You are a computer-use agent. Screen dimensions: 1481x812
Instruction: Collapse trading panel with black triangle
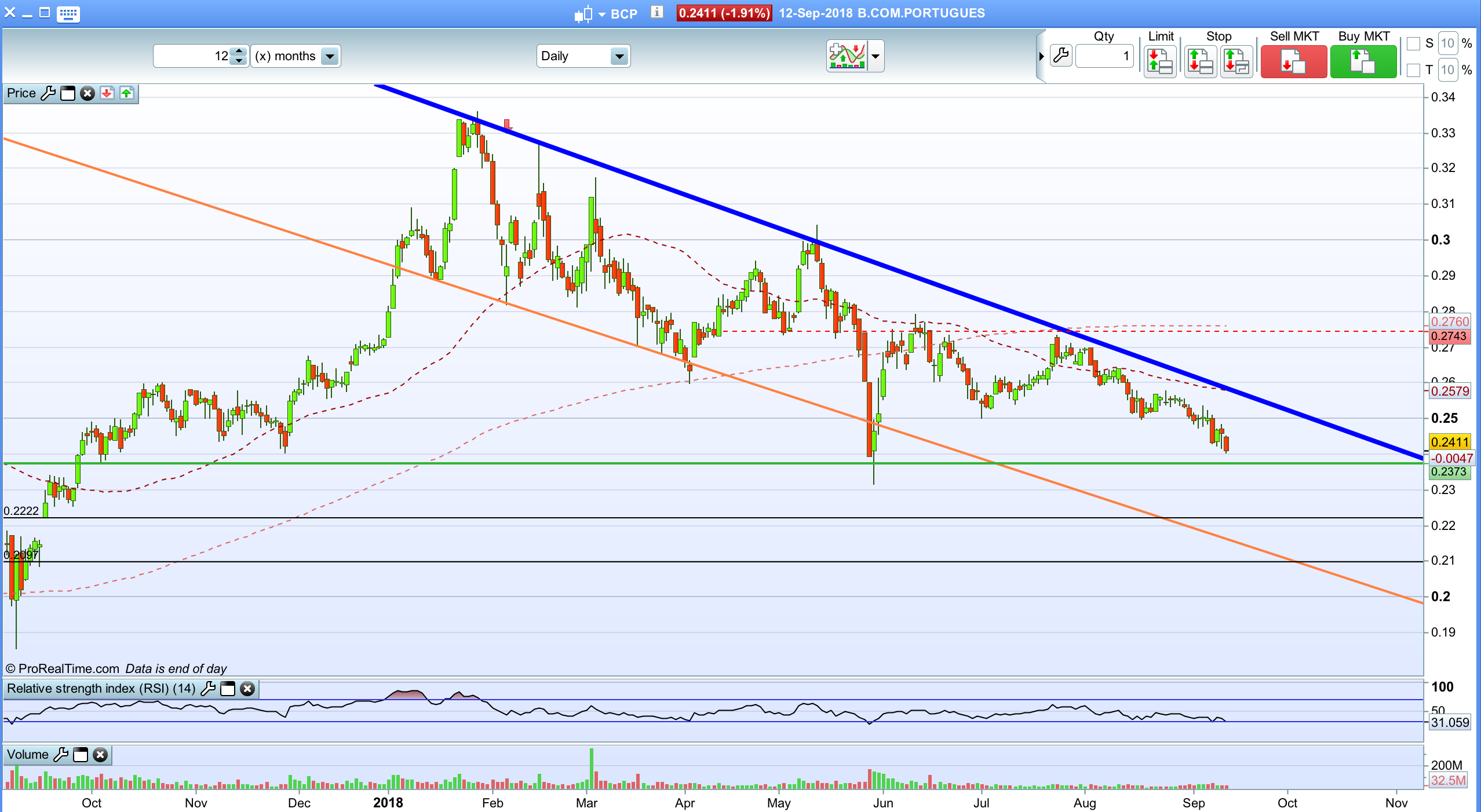[1041, 56]
